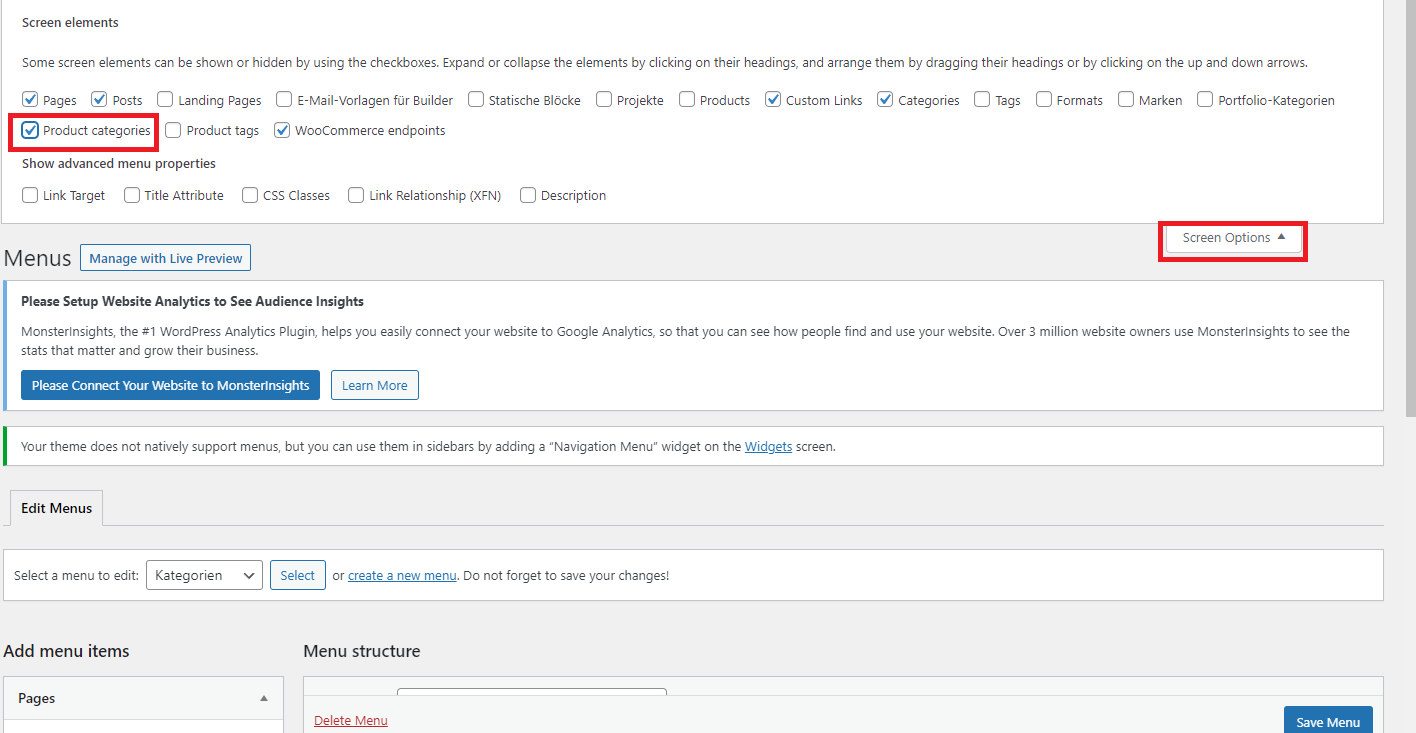Enable the Link Target advanced property
The image size is (1416, 733).
click(31, 196)
